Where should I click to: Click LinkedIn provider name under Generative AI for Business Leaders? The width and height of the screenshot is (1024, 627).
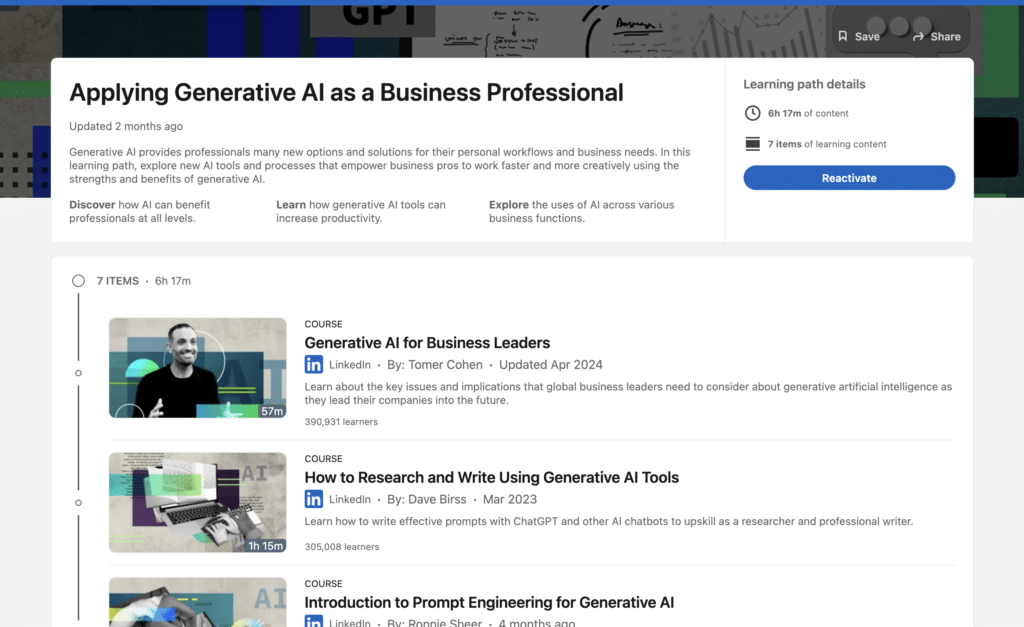tap(349, 364)
